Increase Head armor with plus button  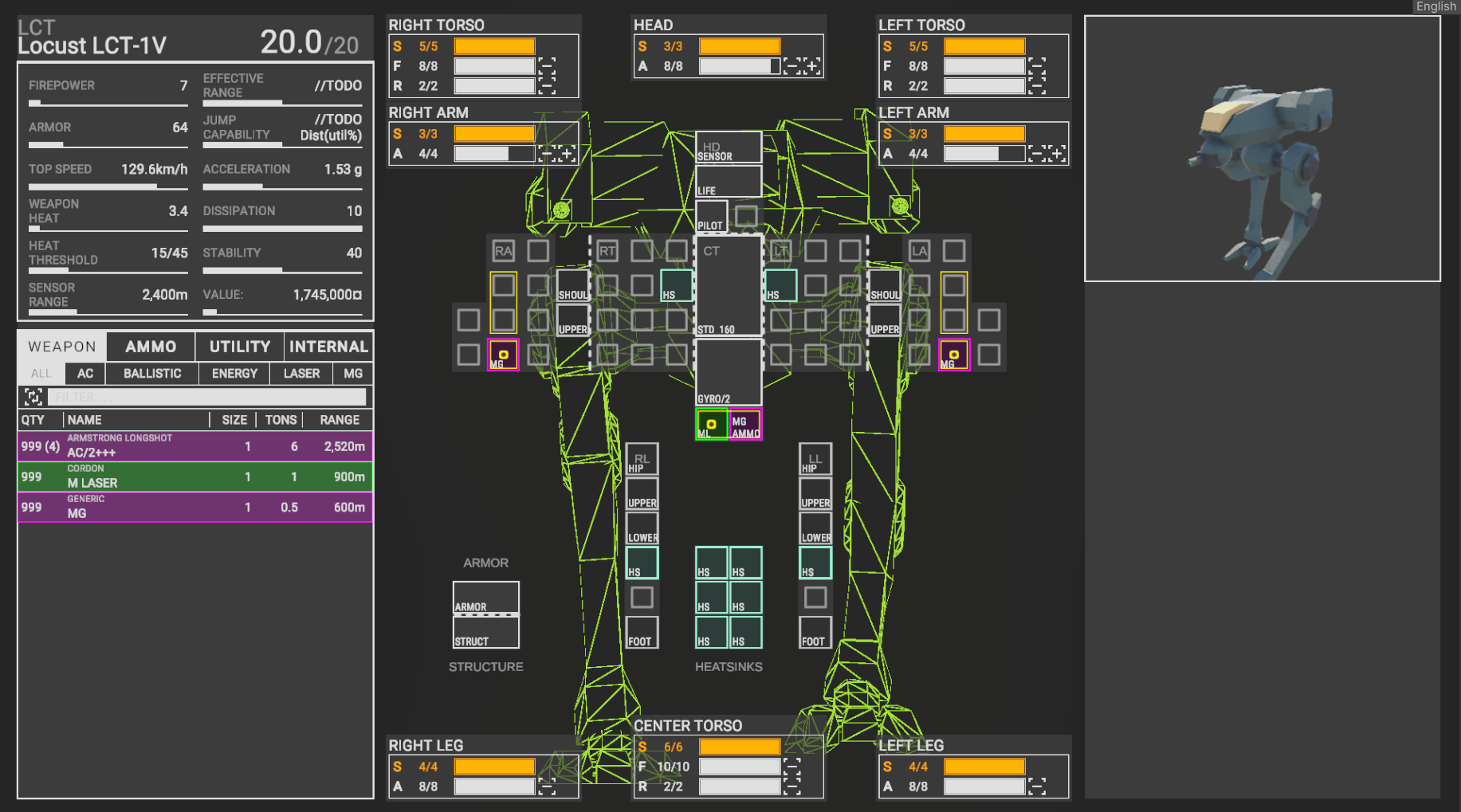pos(812,66)
